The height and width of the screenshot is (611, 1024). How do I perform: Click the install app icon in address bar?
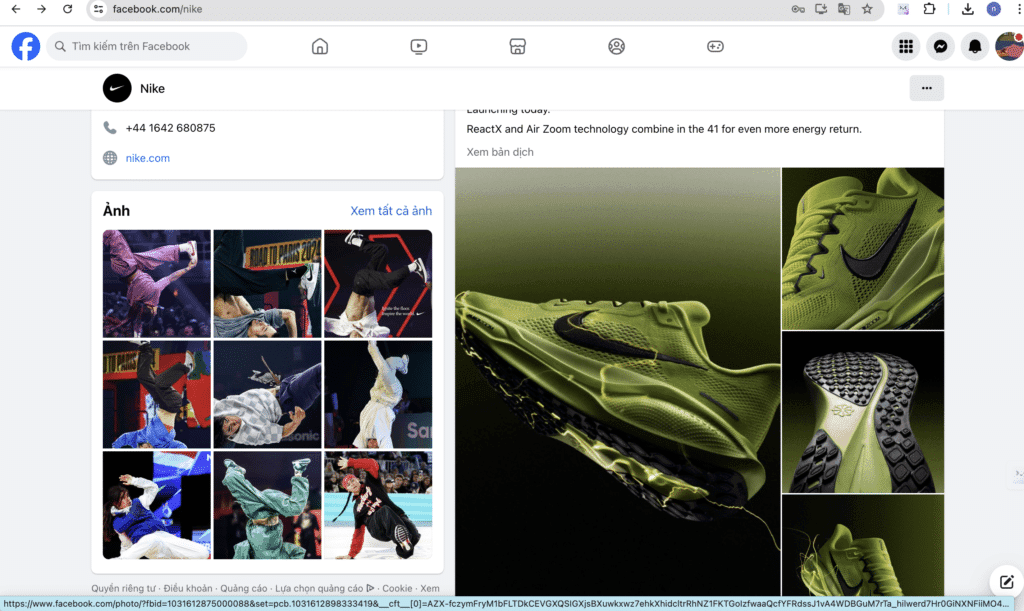pos(821,9)
